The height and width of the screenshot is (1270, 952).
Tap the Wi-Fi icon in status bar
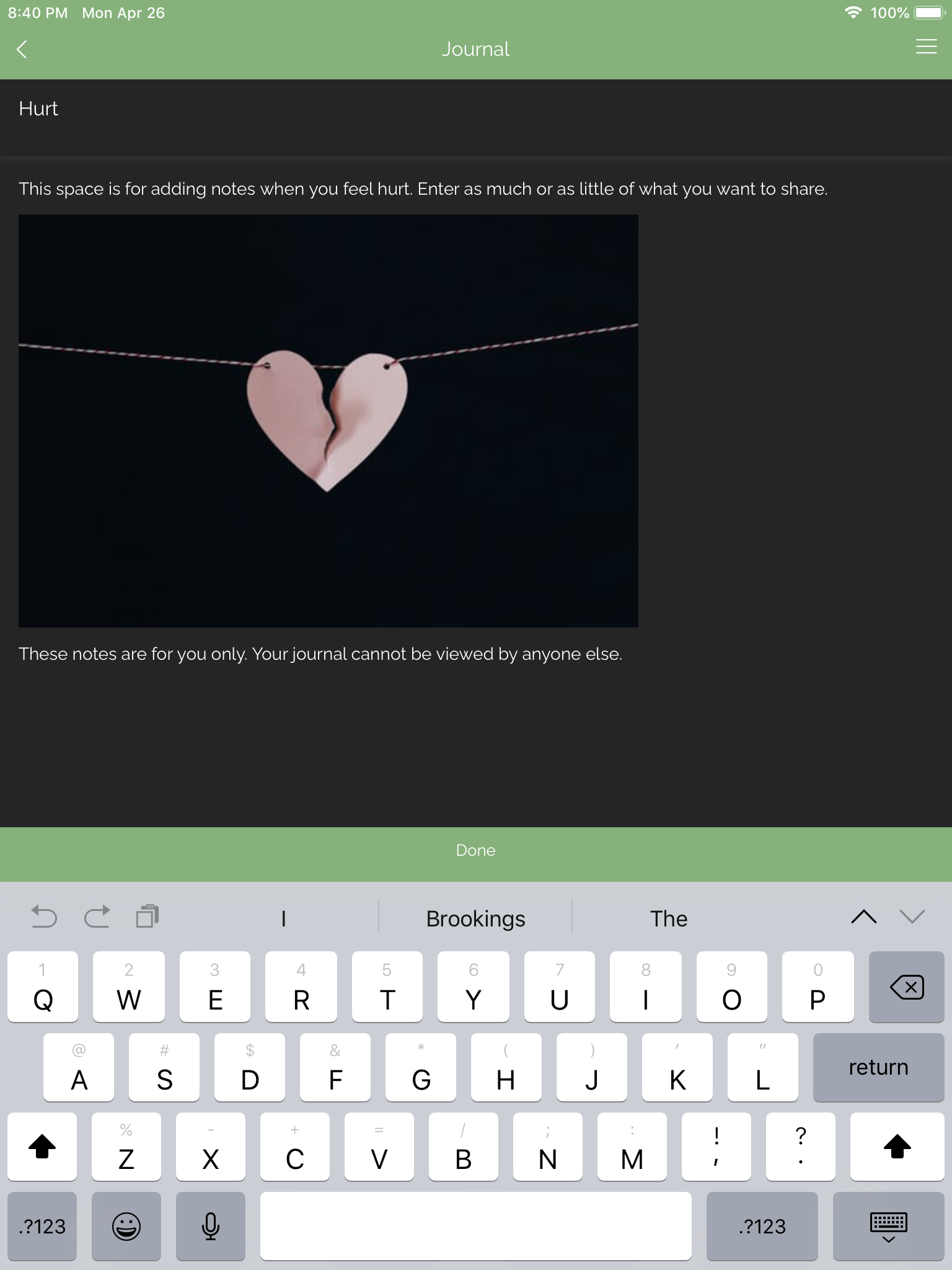(853, 12)
